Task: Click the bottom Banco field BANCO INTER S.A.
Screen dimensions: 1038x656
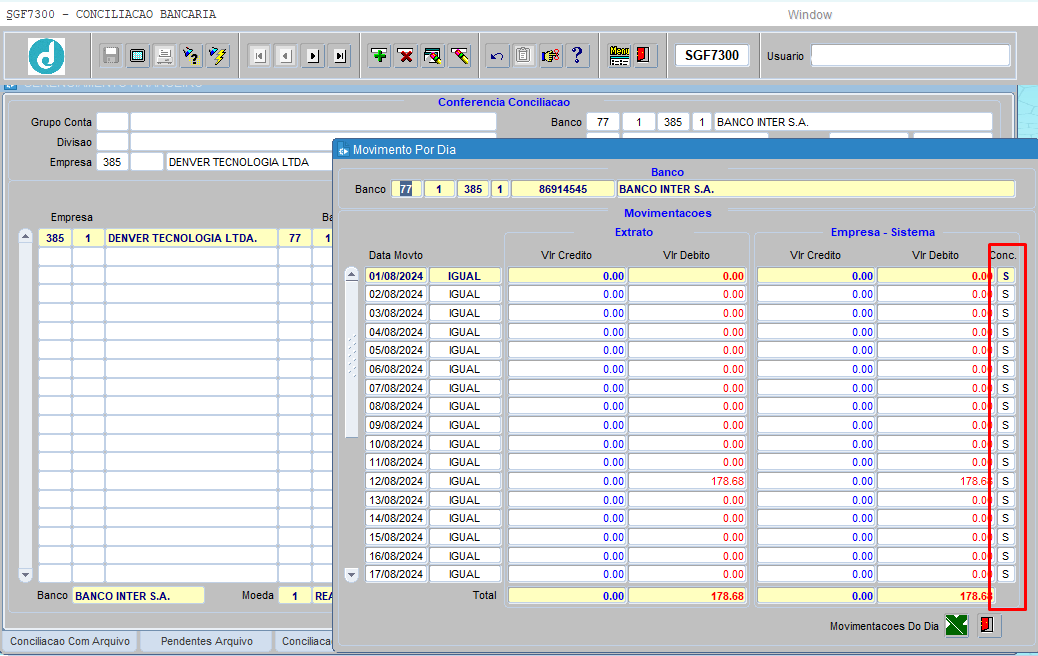Action: [x=138, y=596]
